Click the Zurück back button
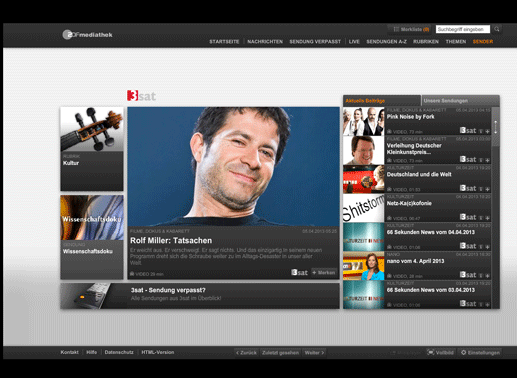Viewport: 517px width, 378px height. click(x=246, y=353)
